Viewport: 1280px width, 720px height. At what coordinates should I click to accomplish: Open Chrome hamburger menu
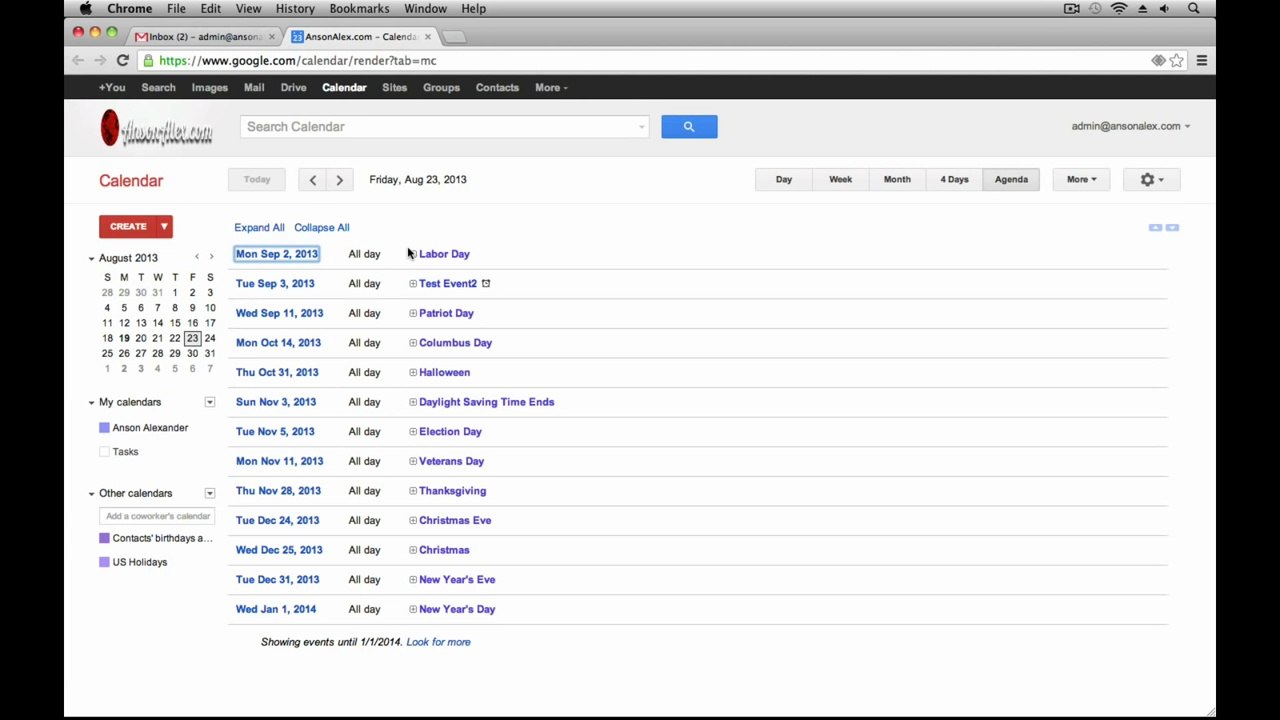tap(1201, 61)
